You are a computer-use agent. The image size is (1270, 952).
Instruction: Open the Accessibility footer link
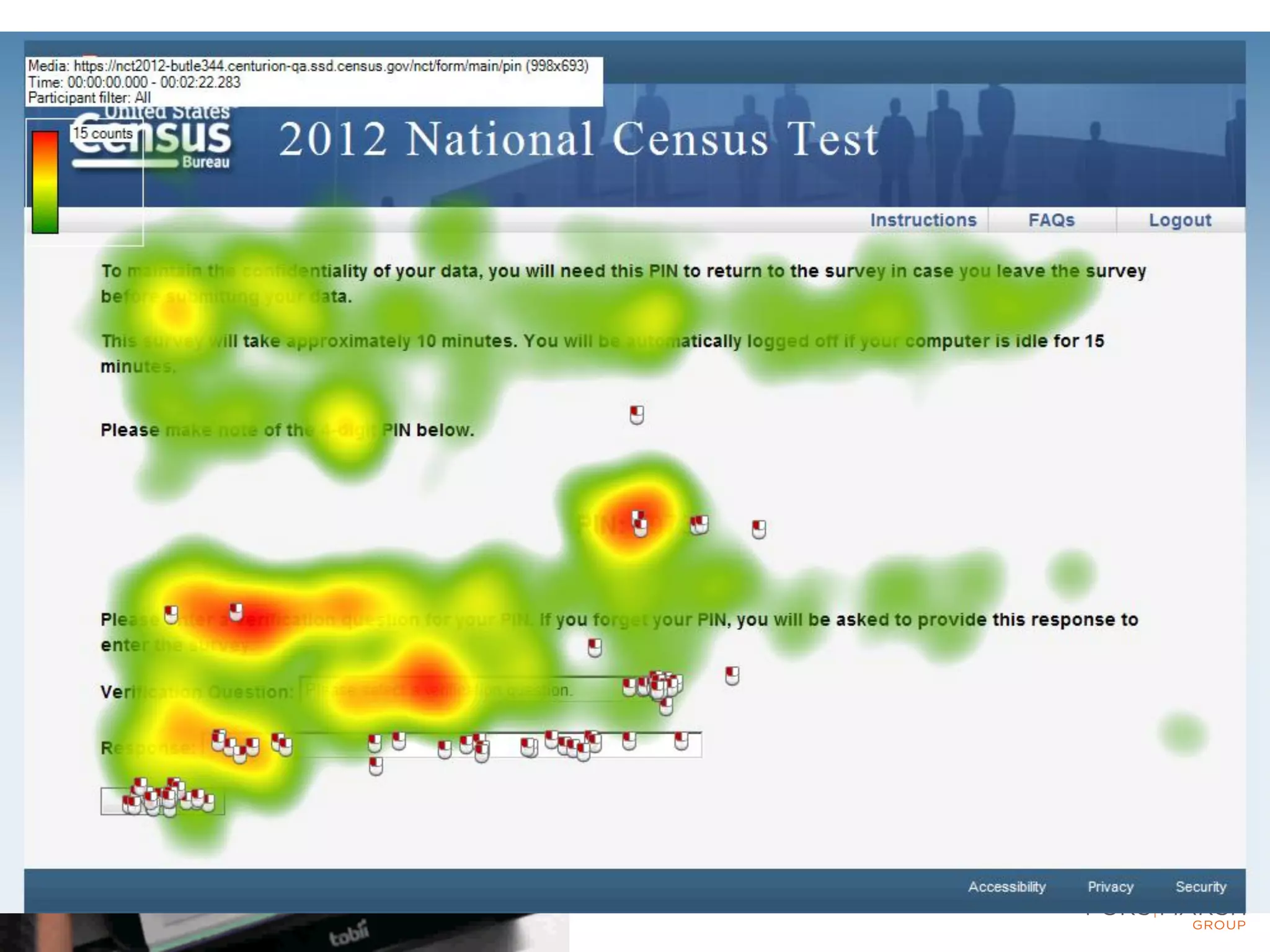pos(1006,887)
